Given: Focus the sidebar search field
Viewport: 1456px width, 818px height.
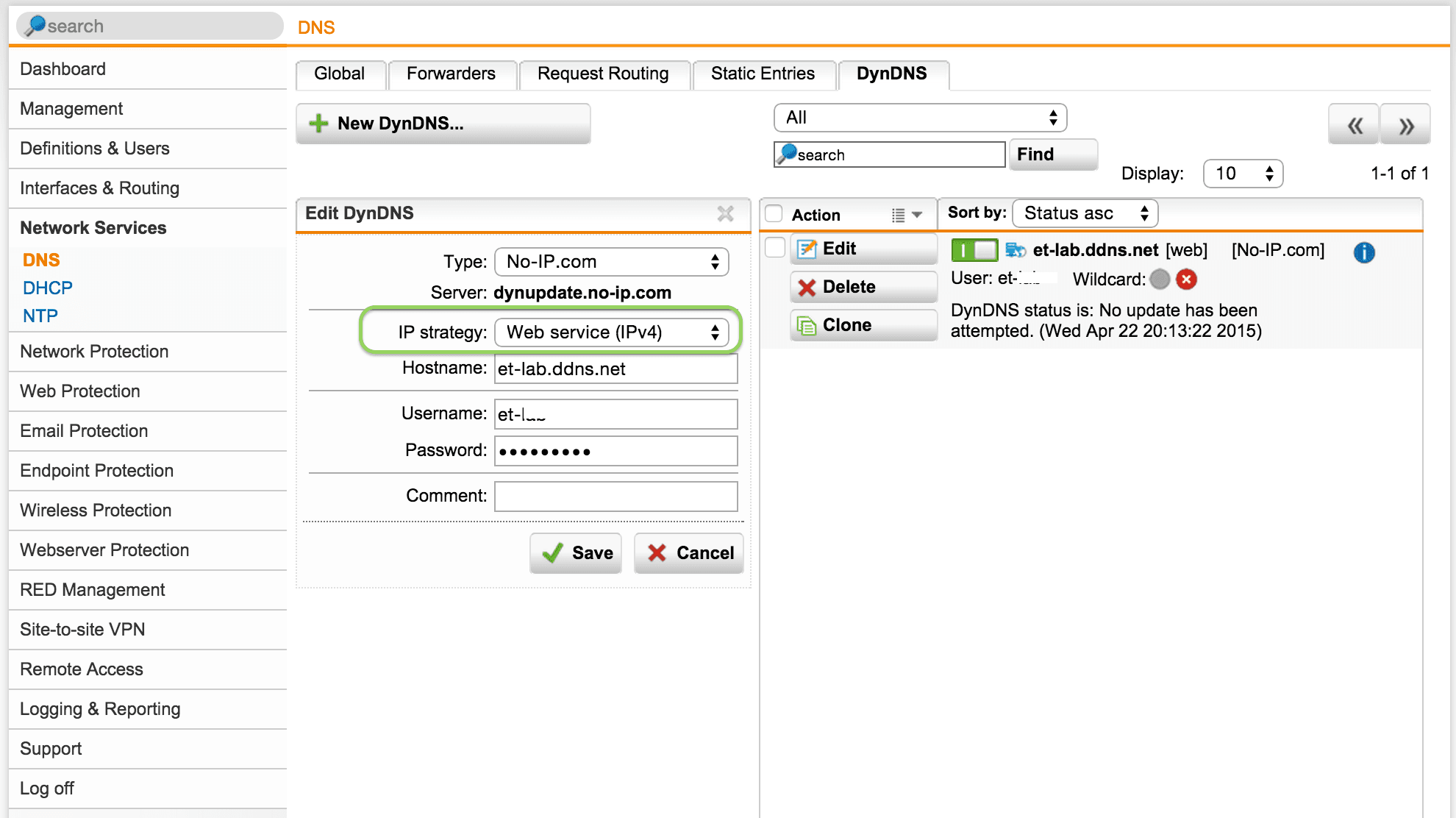Looking at the screenshot, I should (x=150, y=26).
